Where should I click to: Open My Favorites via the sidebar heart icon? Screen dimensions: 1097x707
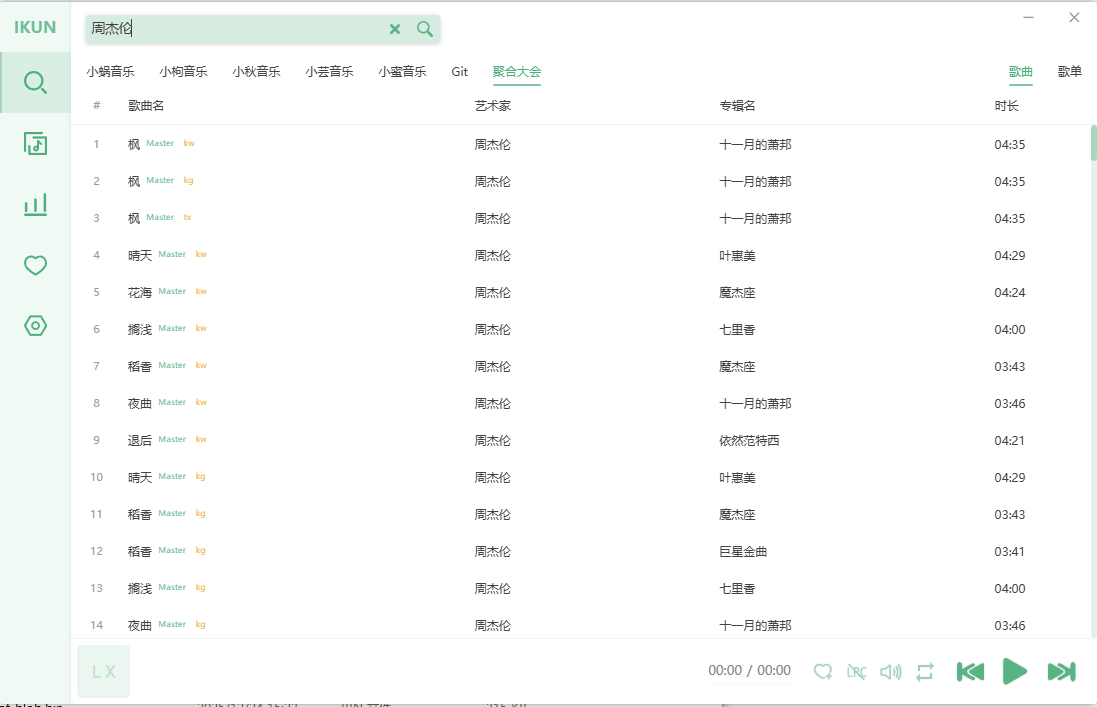(x=35, y=265)
